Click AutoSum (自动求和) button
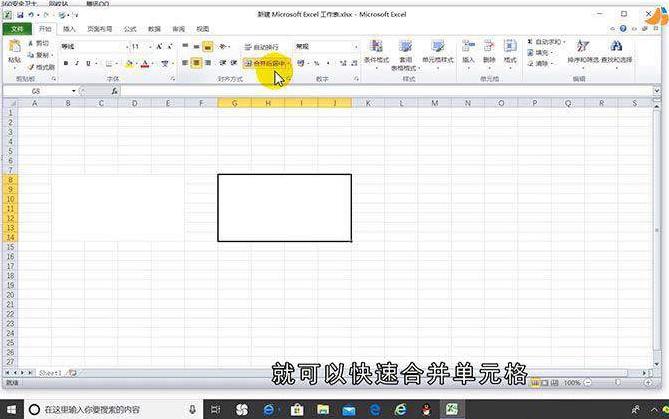The height and width of the screenshot is (419, 669). (545, 42)
